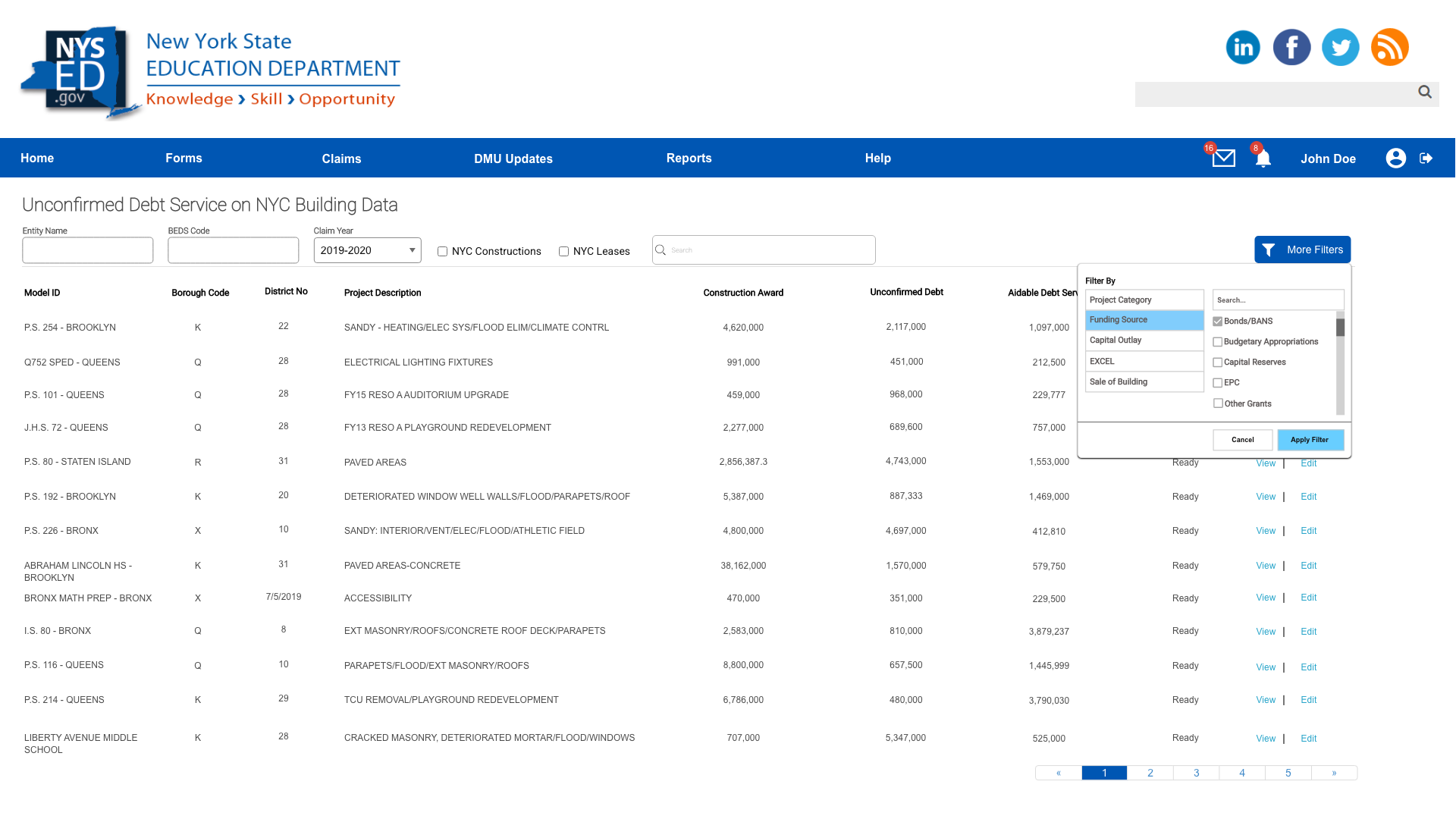Open the More Filters panel button
Image resolution: width=1456 pixels, height=819 pixels.
tap(1302, 249)
